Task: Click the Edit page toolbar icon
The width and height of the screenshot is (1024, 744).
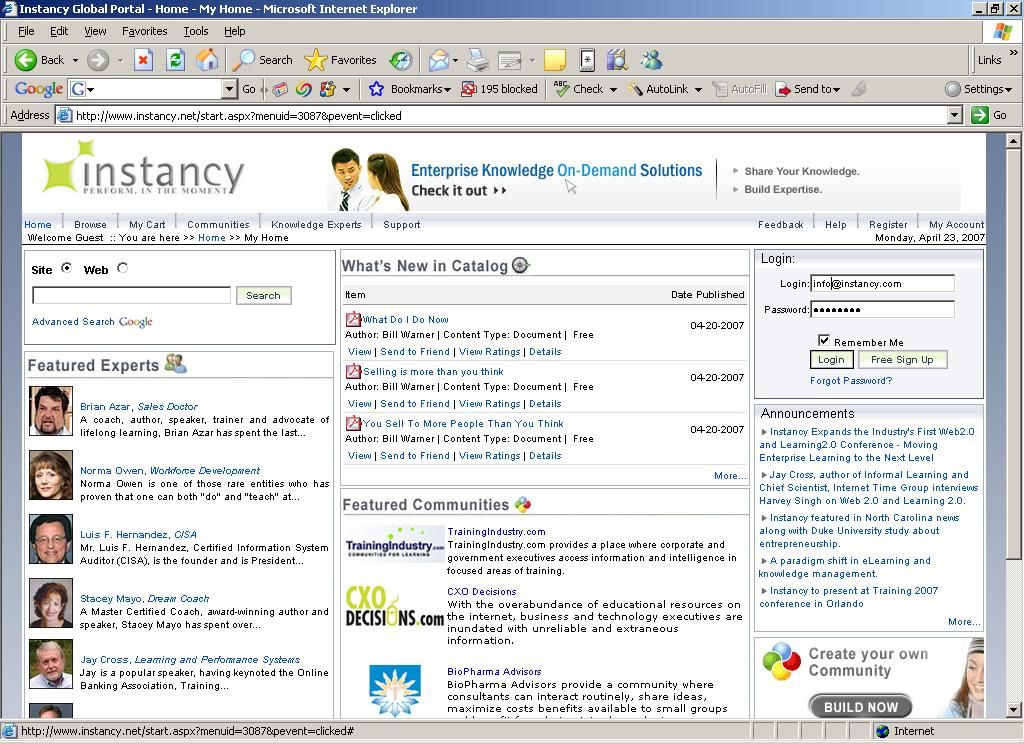Action: coord(510,60)
